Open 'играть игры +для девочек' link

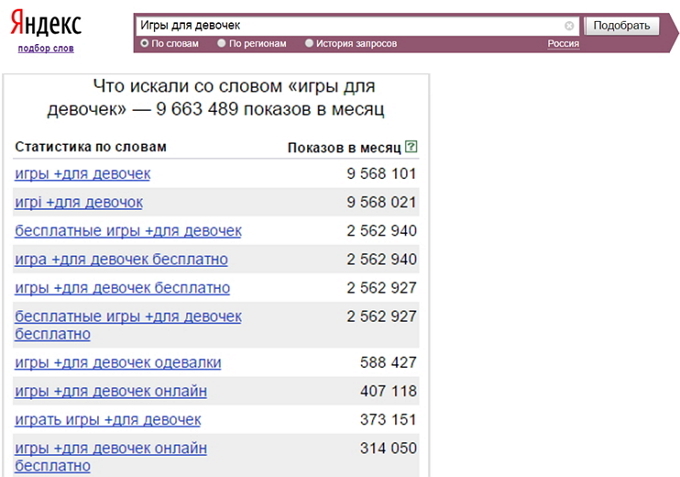point(108,419)
